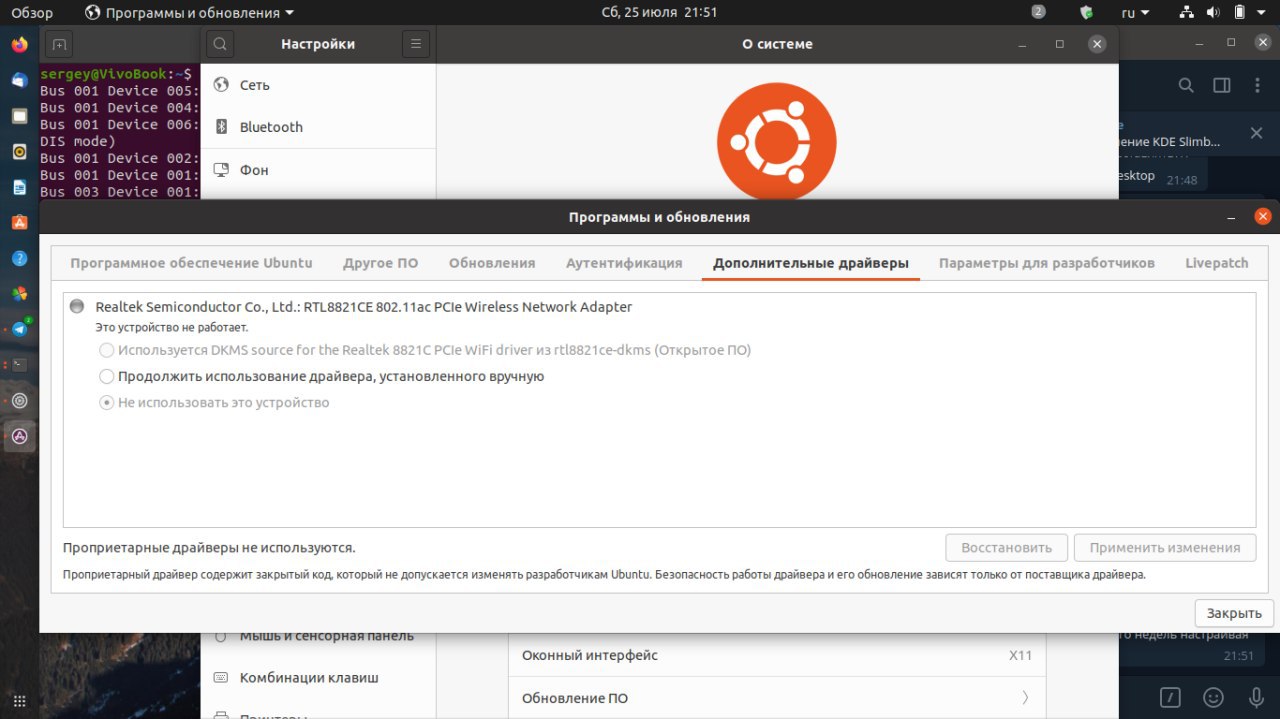Open Firefox from the dock
Image resolution: width=1280 pixels, height=719 pixels.
[x=19, y=45]
